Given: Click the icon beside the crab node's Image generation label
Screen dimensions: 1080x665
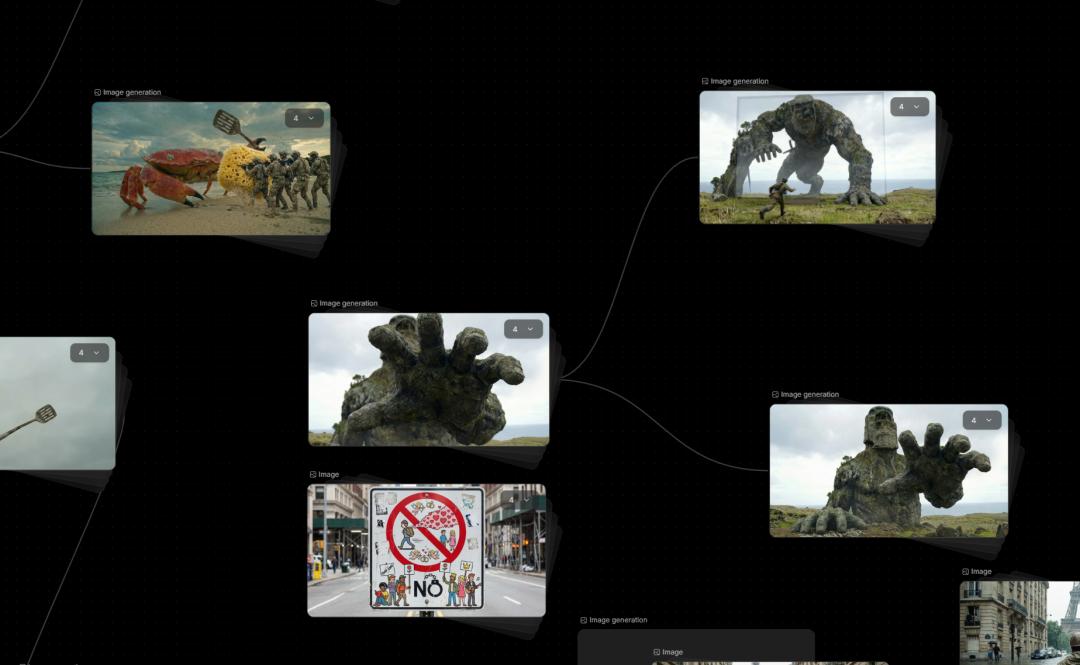Looking at the screenshot, I should tap(98, 92).
